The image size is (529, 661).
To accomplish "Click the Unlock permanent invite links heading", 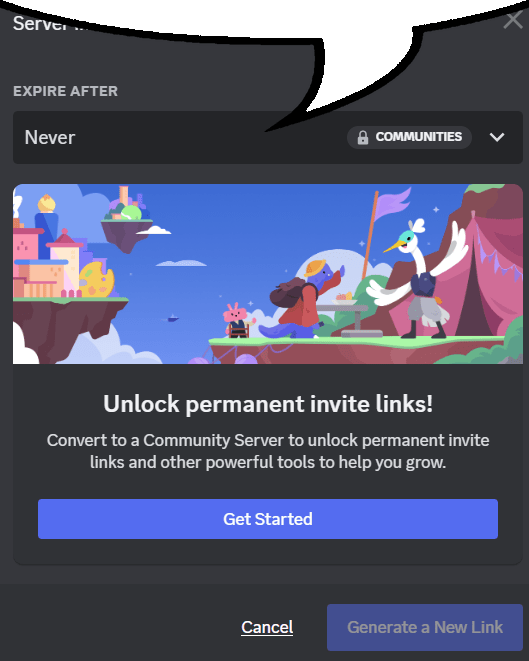I will (x=268, y=404).
